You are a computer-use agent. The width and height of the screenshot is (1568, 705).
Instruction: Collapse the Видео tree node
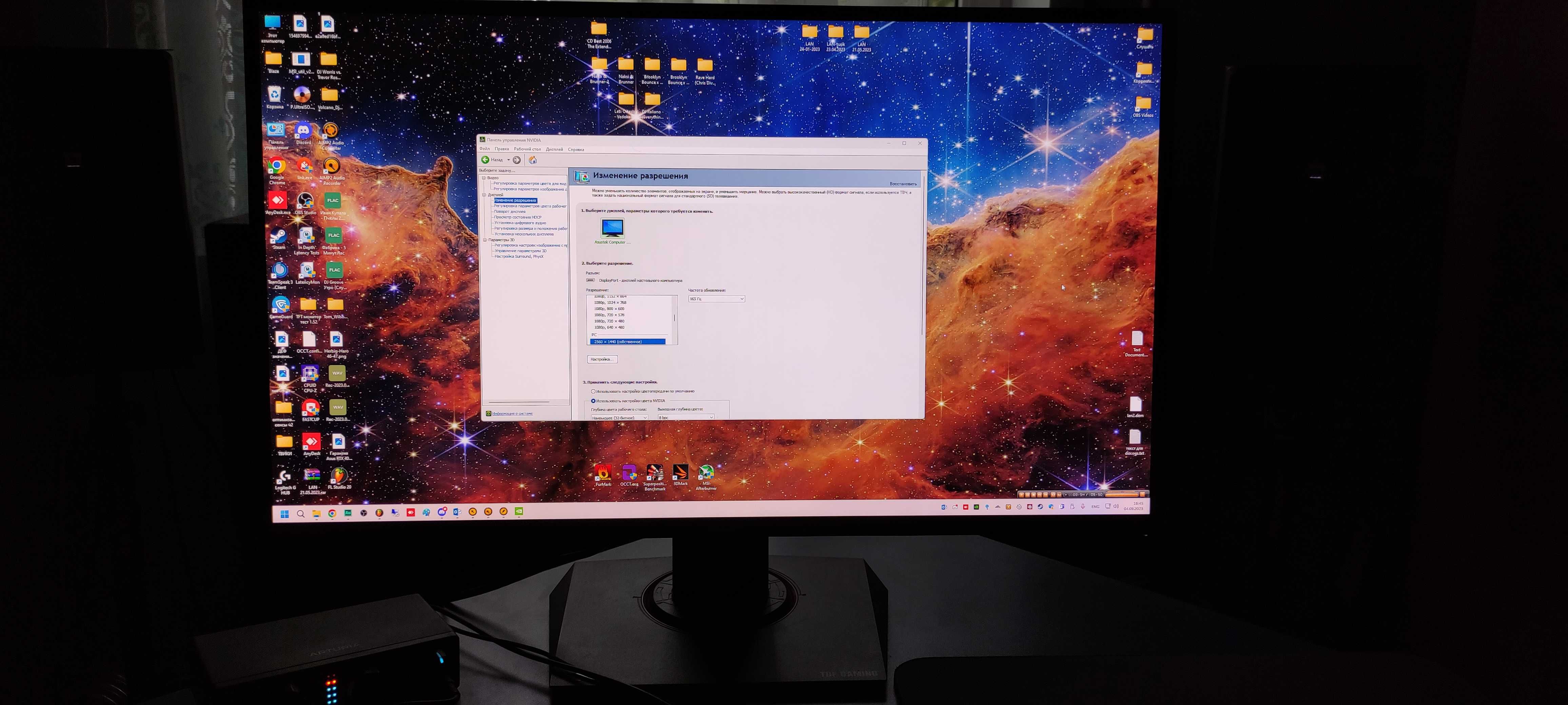click(x=485, y=178)
